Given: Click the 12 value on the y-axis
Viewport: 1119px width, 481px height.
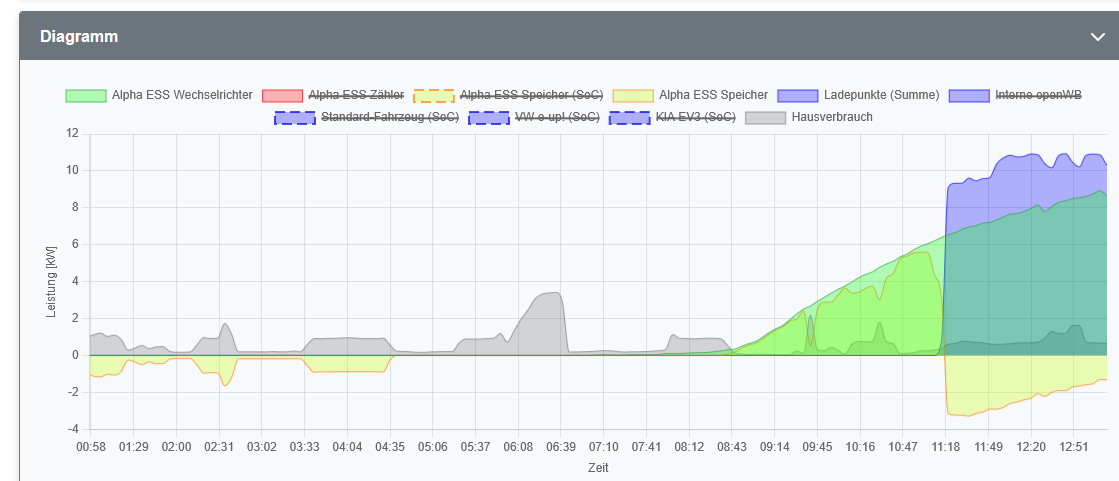Looking at the screenshot, I should (72, 133).
